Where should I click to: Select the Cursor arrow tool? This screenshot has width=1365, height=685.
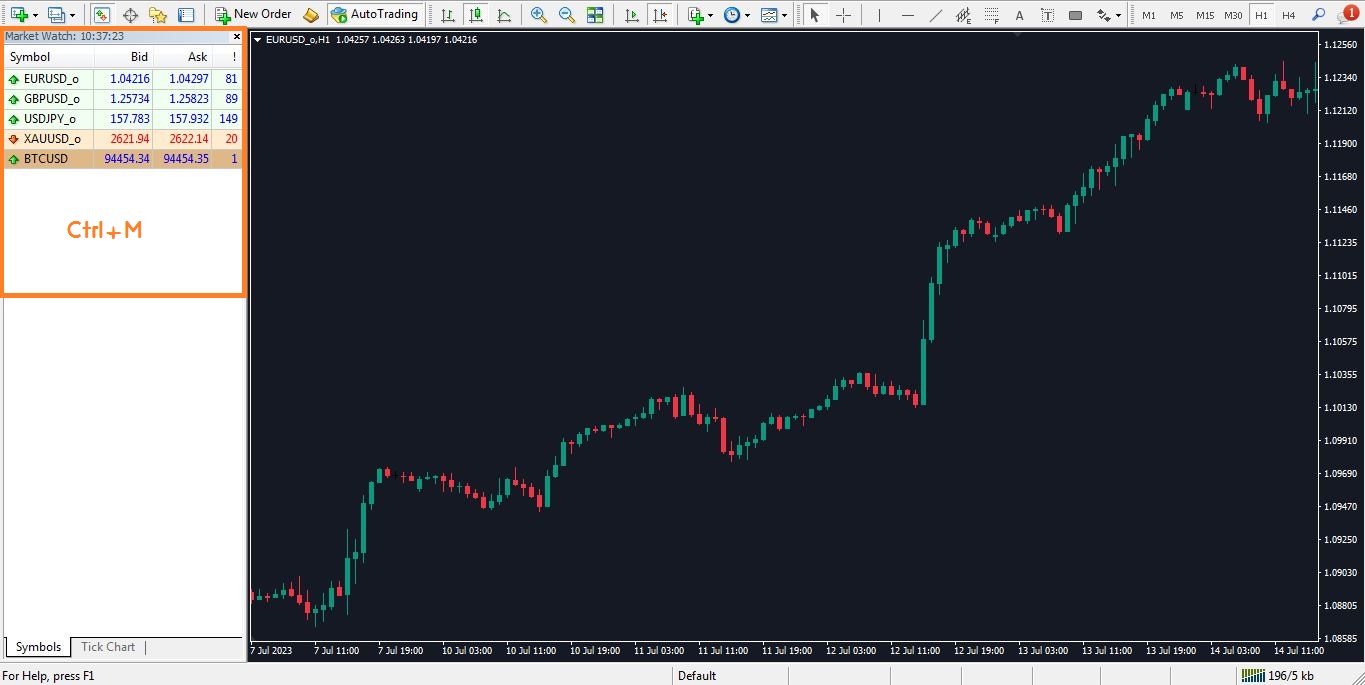[815, 15]
